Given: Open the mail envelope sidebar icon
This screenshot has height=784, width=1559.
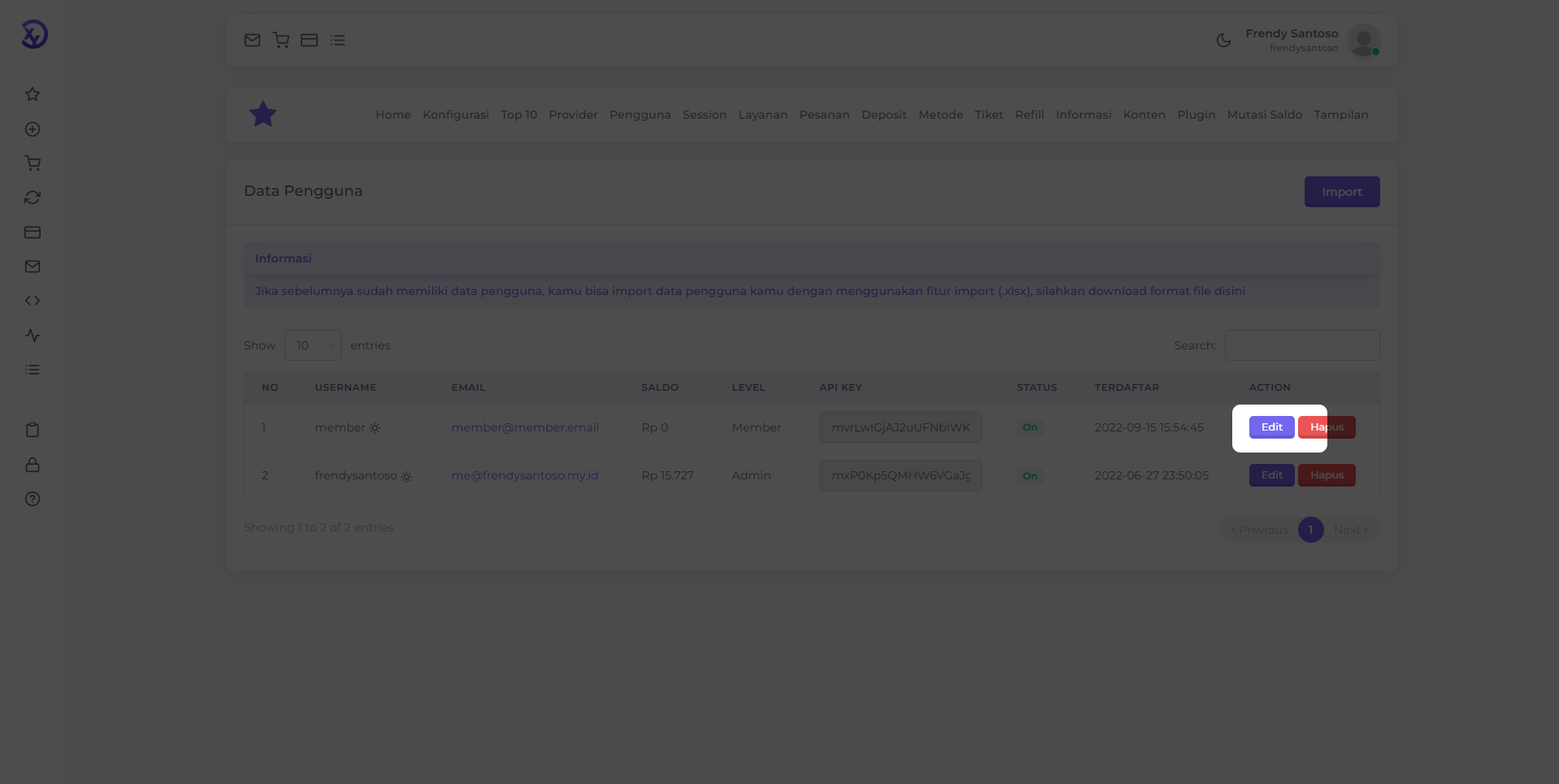Looking at the screenshot, I should pos(33,266).
